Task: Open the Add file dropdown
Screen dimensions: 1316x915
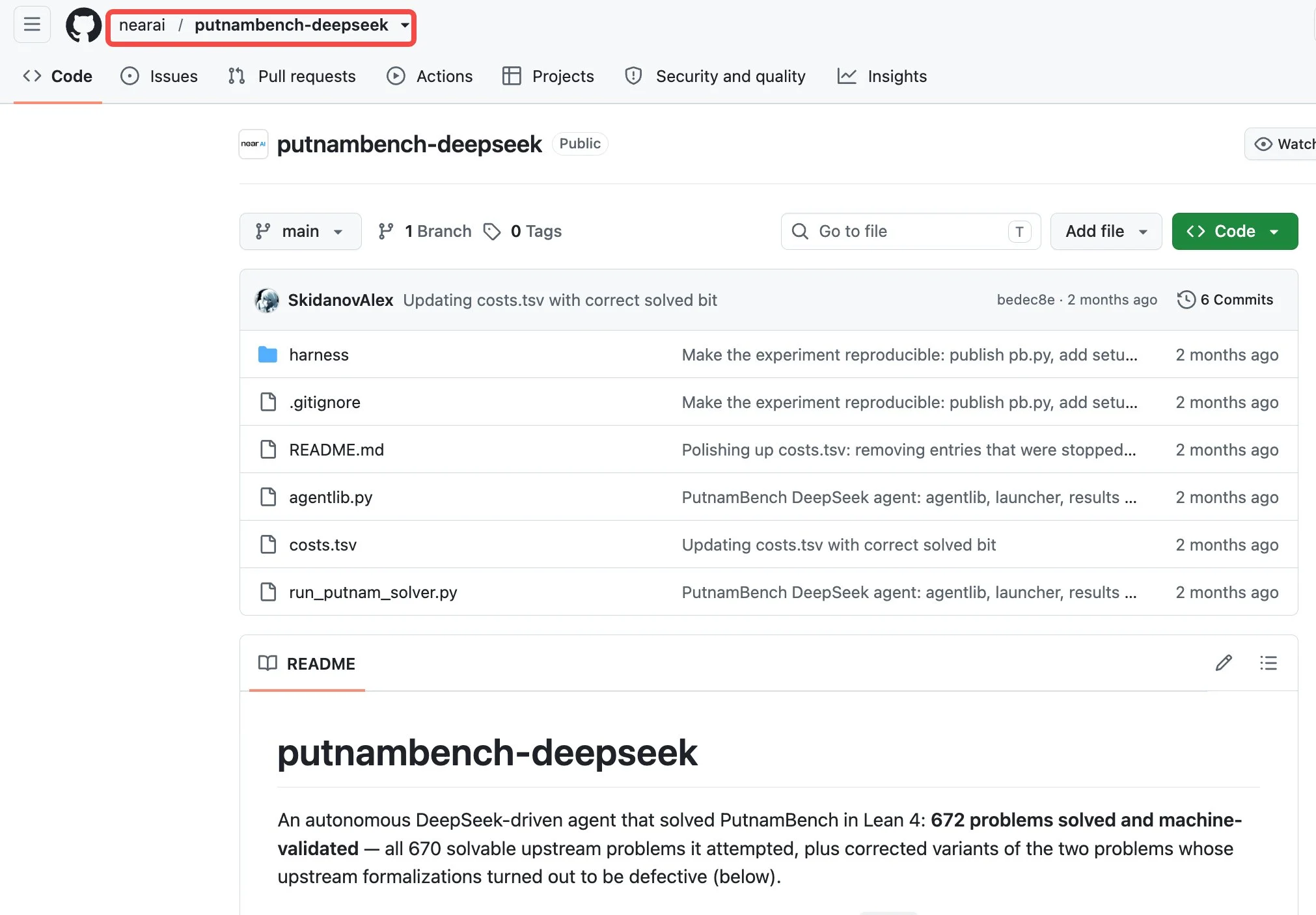Action: [x=1106, y=231]
